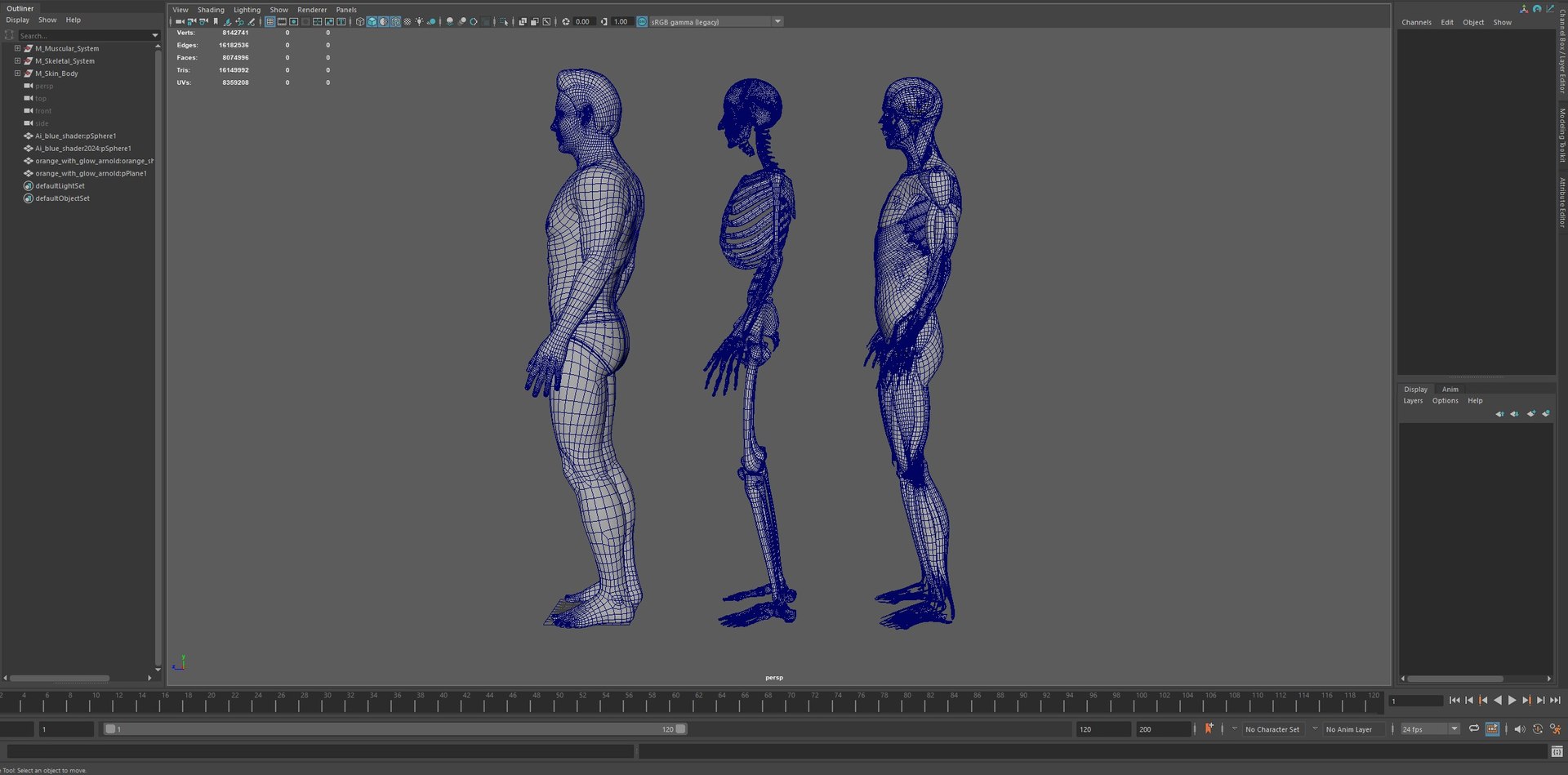Toggle X-Ray mode in viewport toolbar

tap(523, 22)
